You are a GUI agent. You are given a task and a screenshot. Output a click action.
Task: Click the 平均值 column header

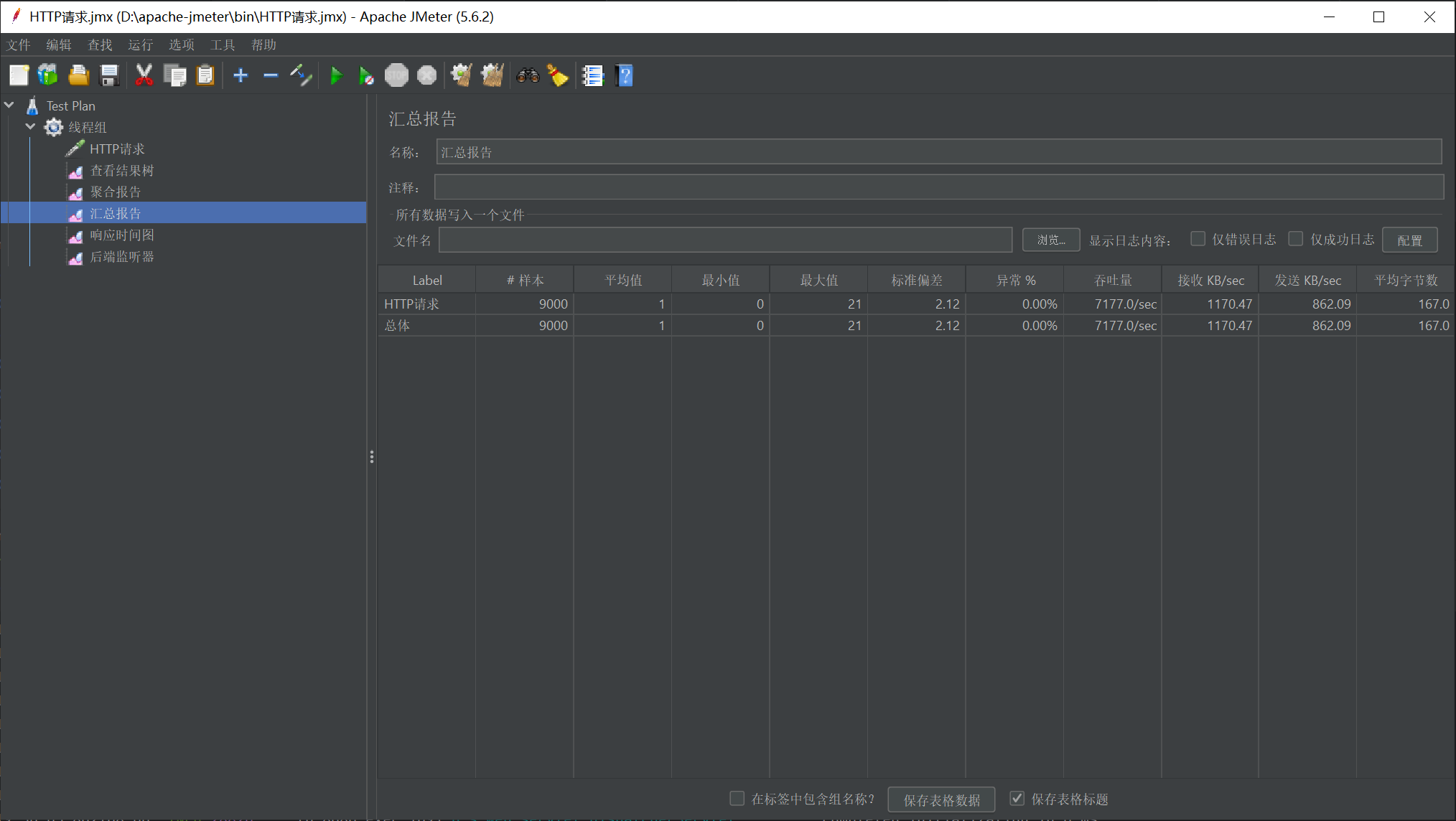coord(623,280)
